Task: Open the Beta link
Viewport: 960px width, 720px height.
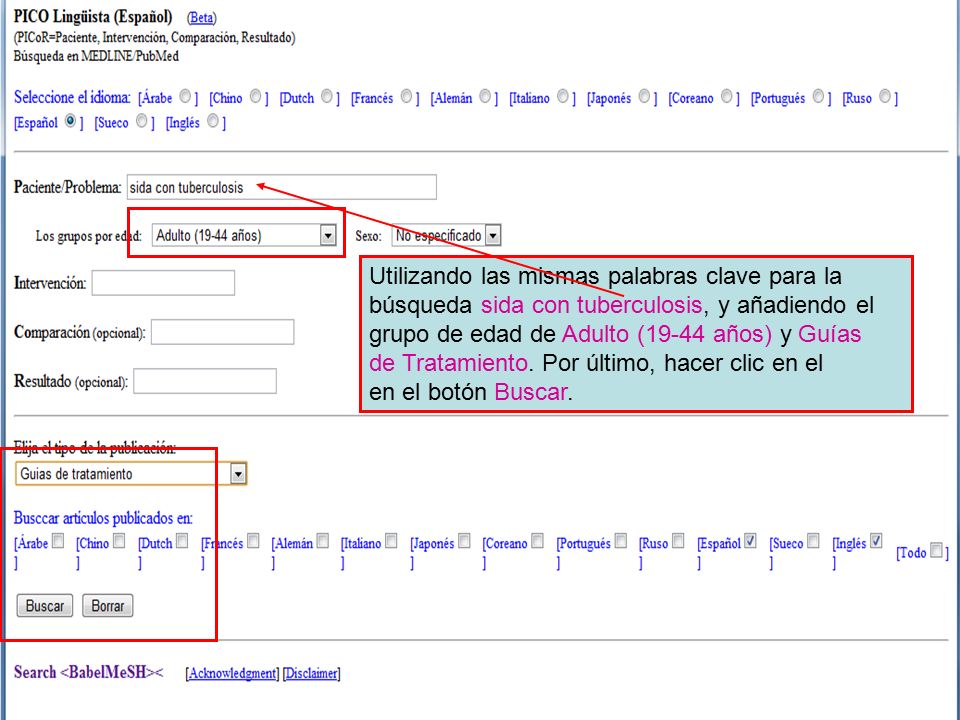Action: coord(201,18)
